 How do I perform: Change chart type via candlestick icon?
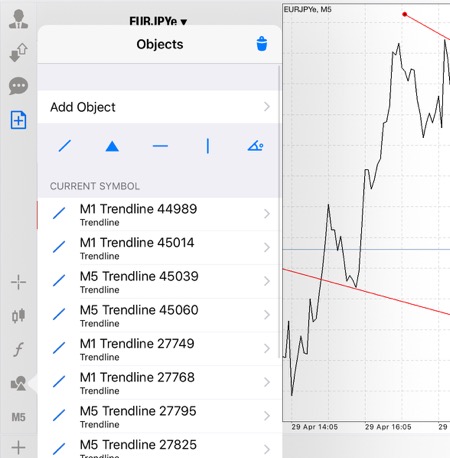(x=18, y=315)
